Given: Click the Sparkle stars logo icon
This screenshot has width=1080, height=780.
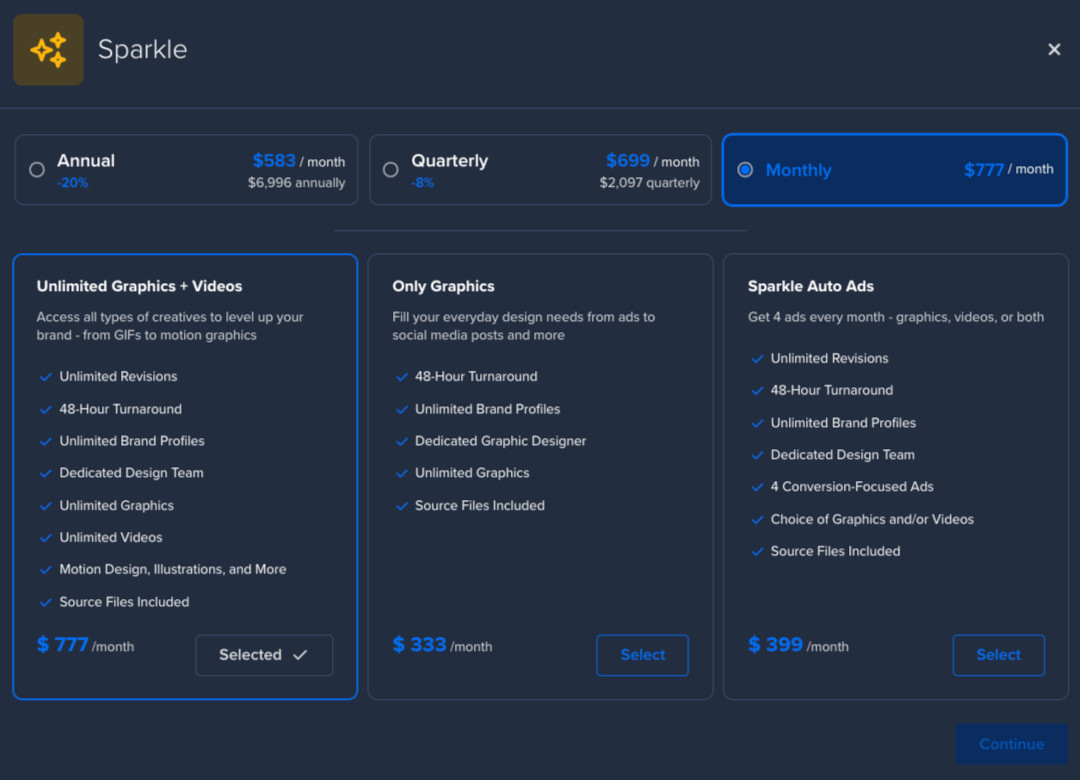Looking at the screenshot, I should 48,50.
